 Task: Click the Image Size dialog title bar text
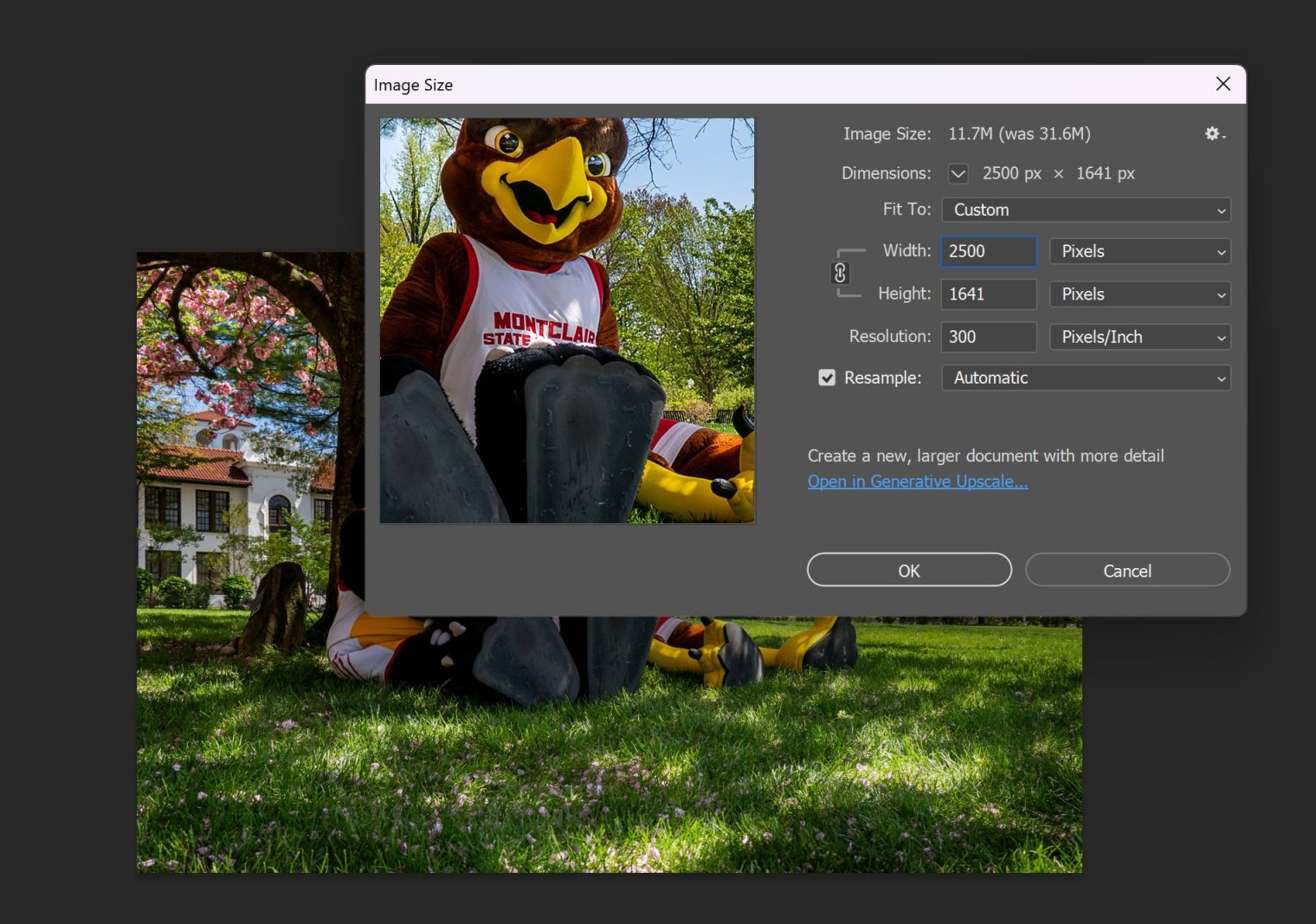[x=413, y=85]
